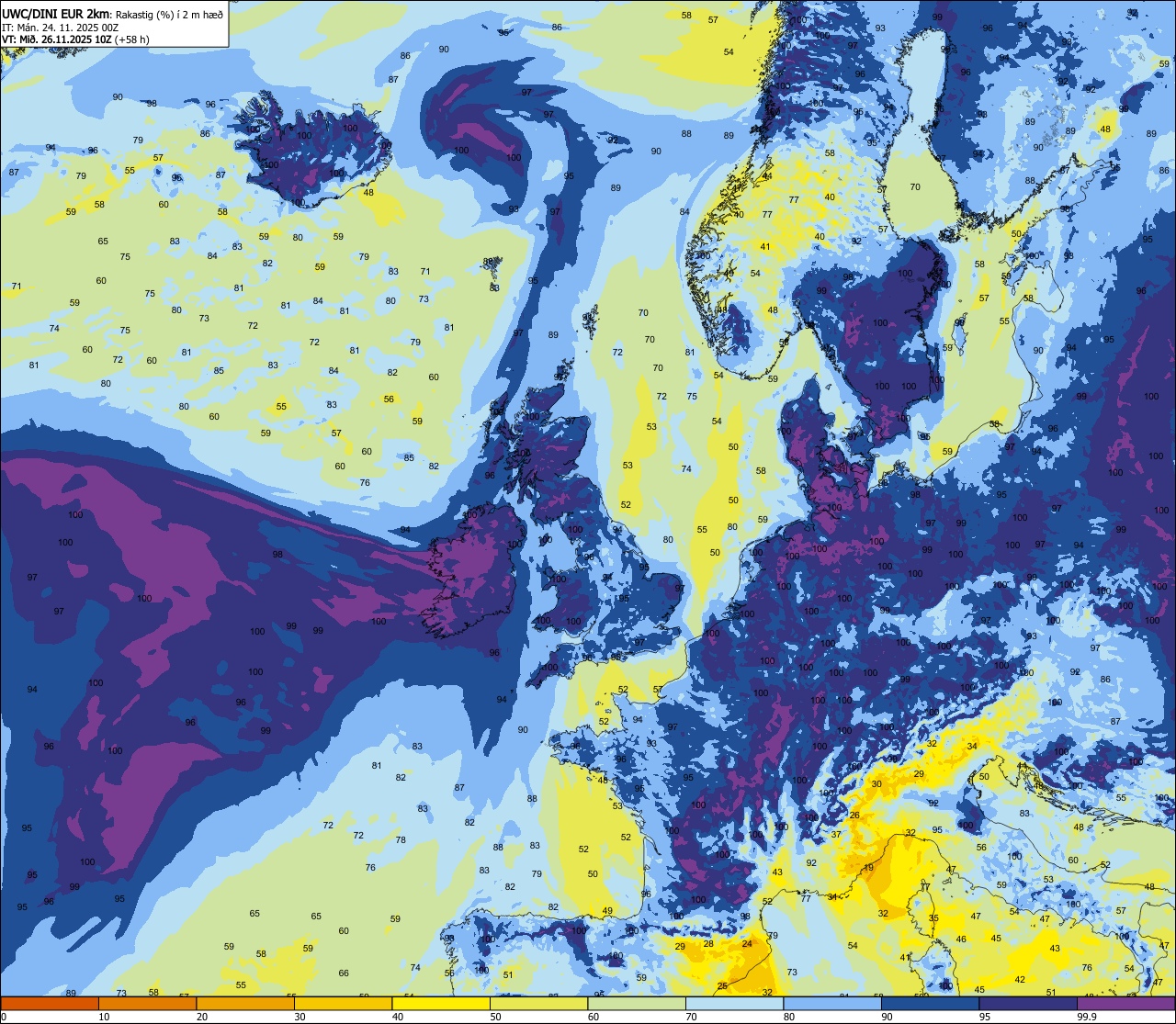1176x1024 pixels.
Task: Click the 'Rakastig (%) í 2 m hæð' label
Action: pyautogui.click(x=169, y=13)
